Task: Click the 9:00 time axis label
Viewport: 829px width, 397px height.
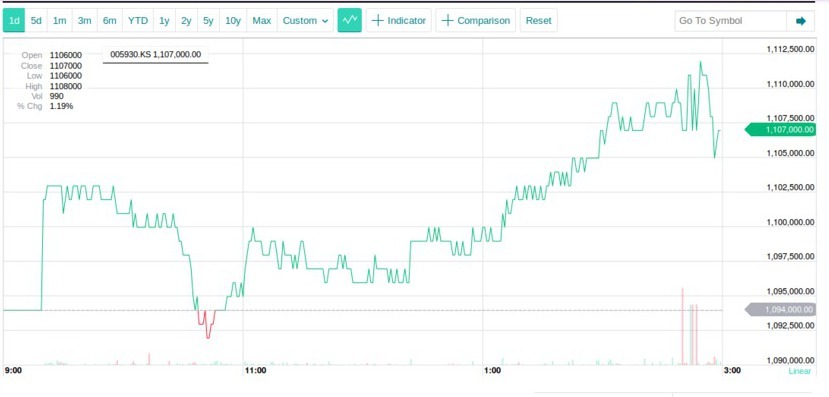Action: tap(13, 371)
